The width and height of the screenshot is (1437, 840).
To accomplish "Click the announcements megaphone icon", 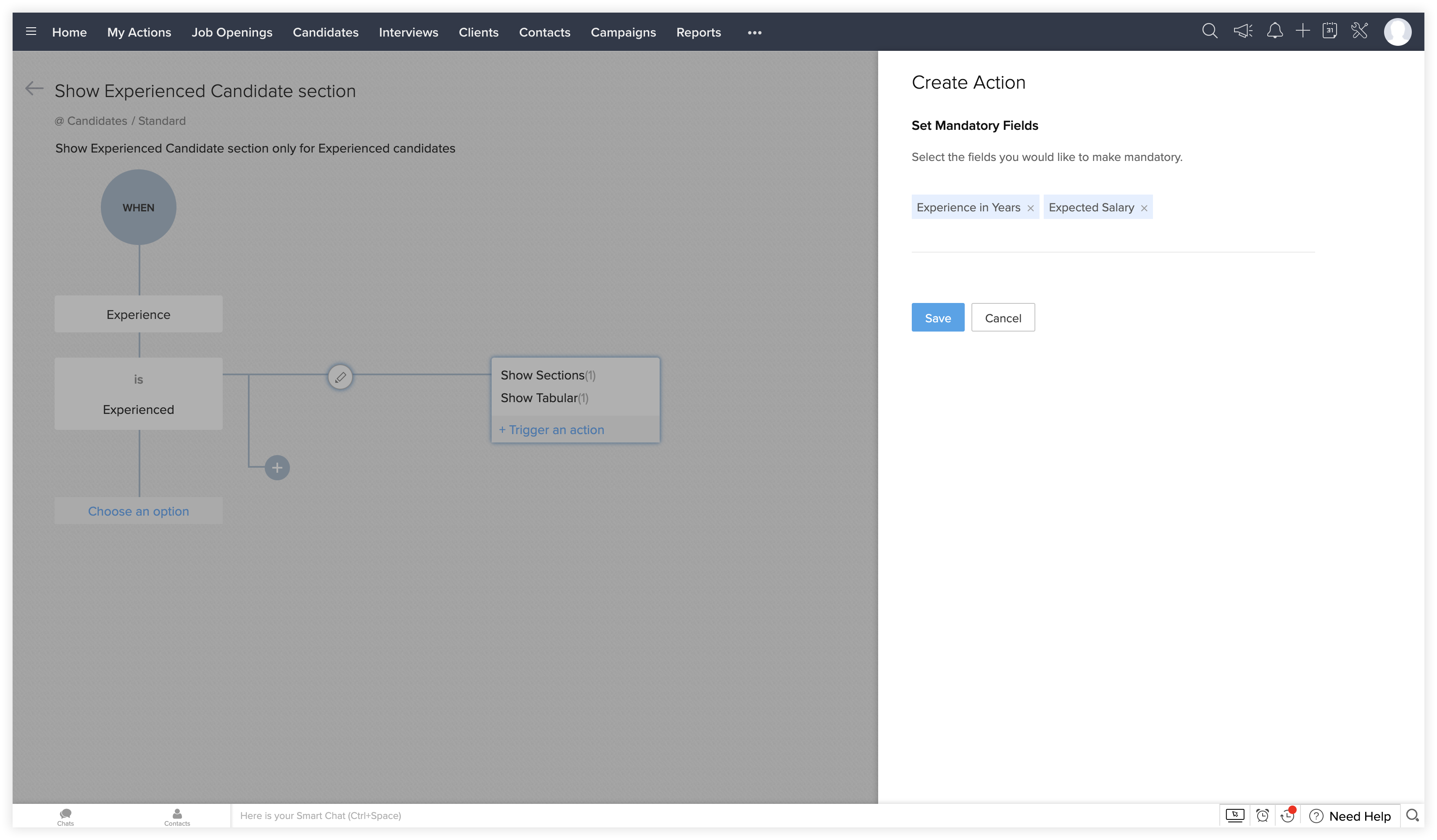I will (1242, 32).
